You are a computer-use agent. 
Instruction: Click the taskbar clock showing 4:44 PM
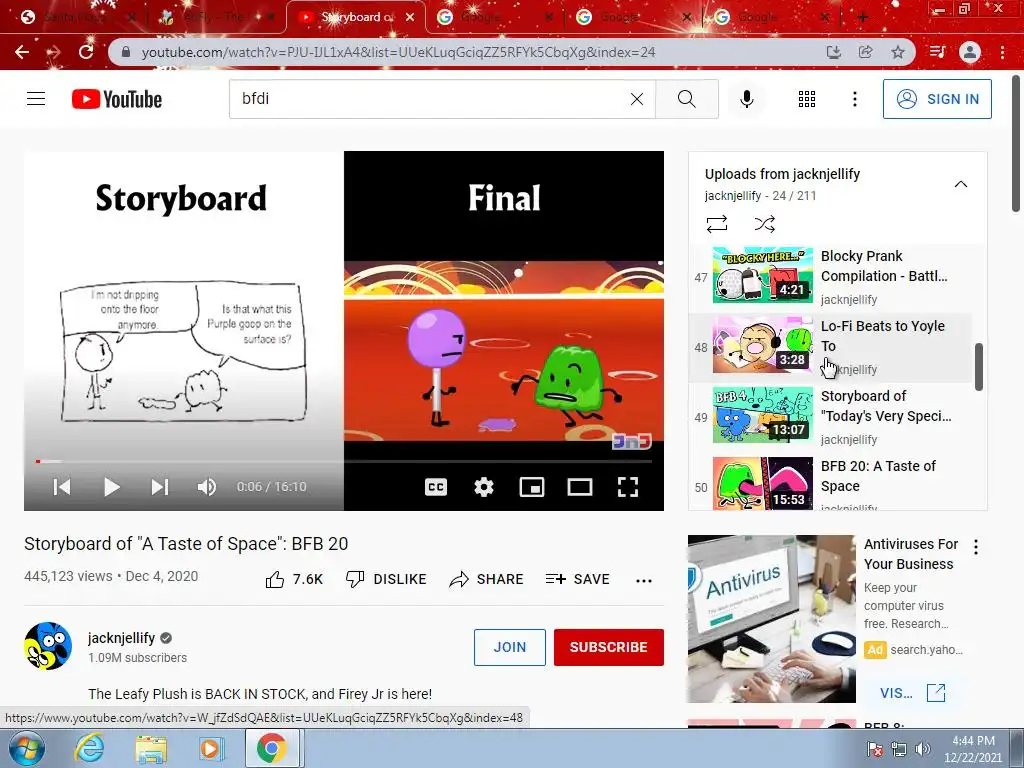tap(973, 749)
